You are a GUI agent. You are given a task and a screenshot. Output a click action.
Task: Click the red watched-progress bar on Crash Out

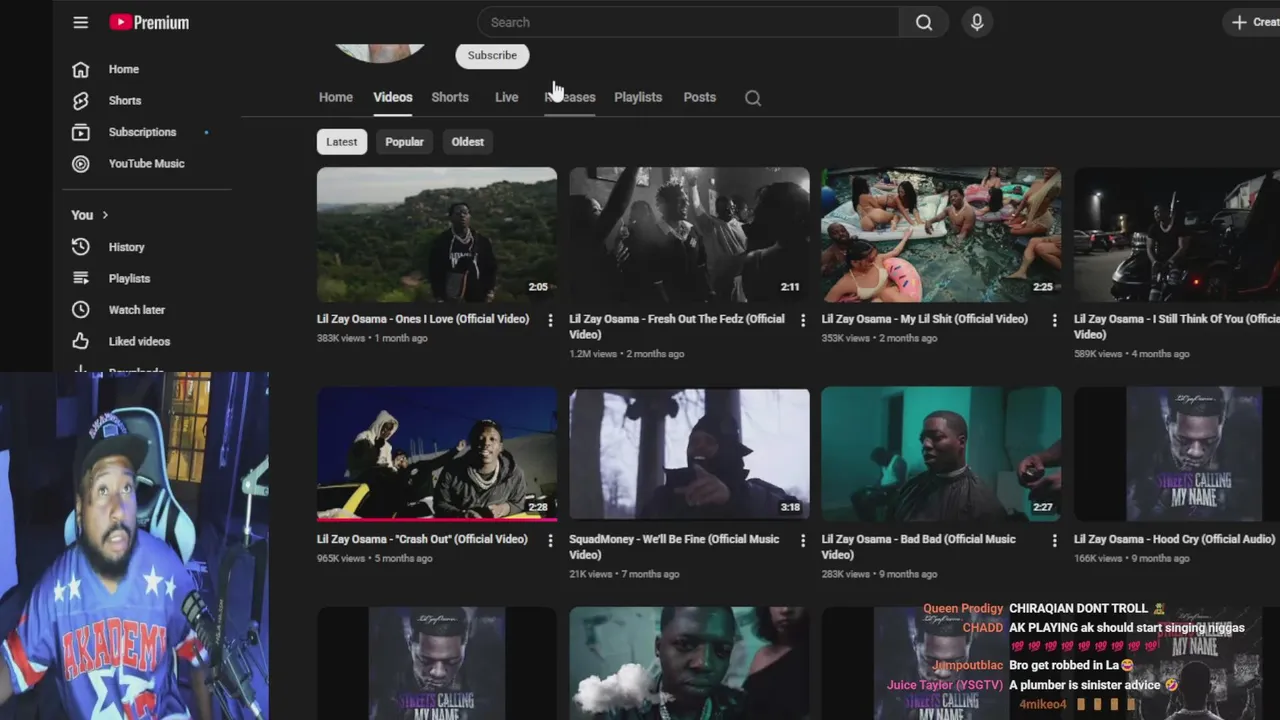[437, 519]
